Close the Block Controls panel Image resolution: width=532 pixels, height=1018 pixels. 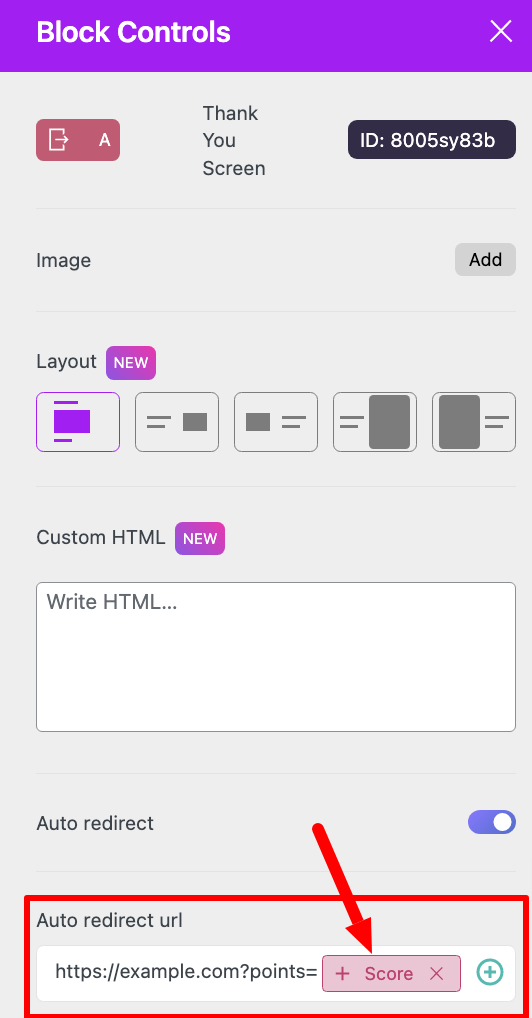[500, 31]
